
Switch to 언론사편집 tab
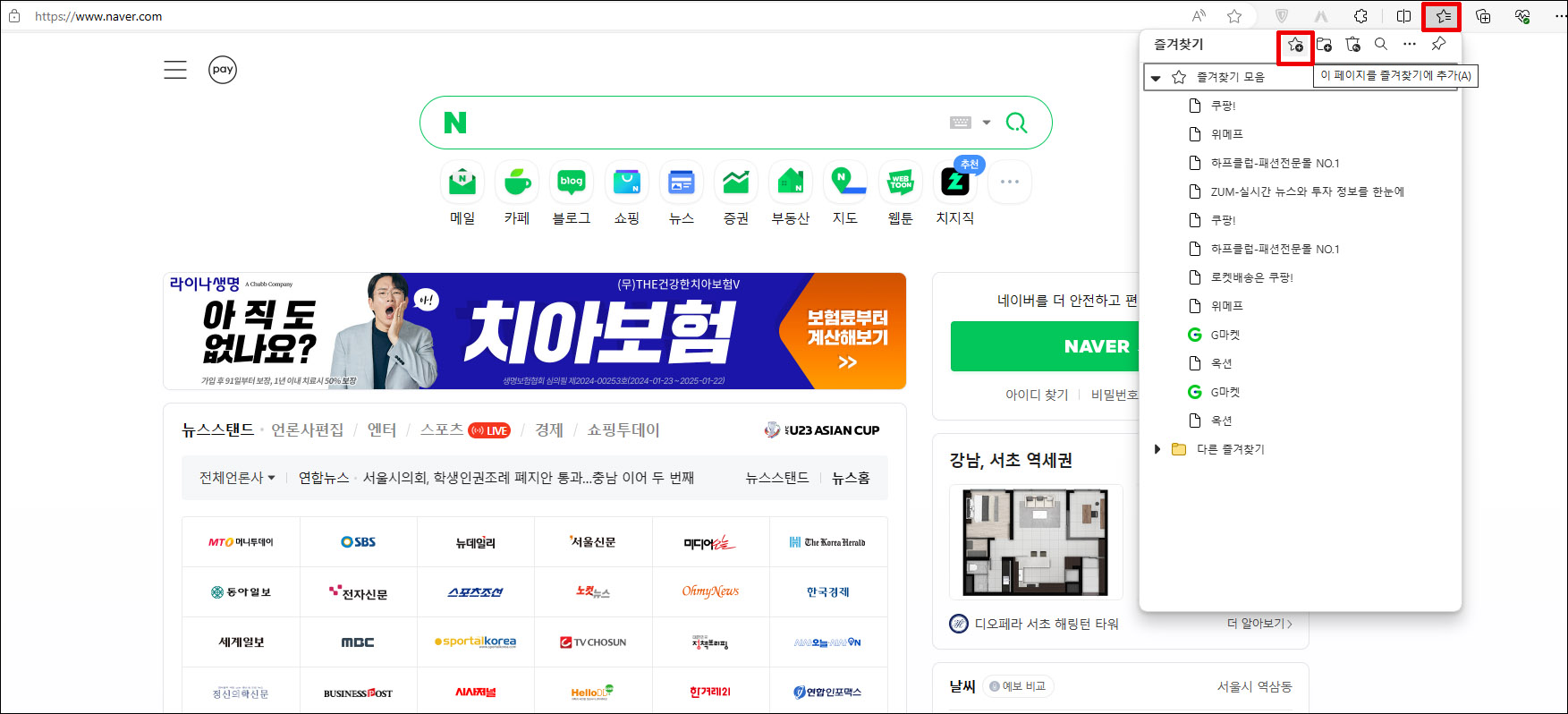click(x=307, y=430)
